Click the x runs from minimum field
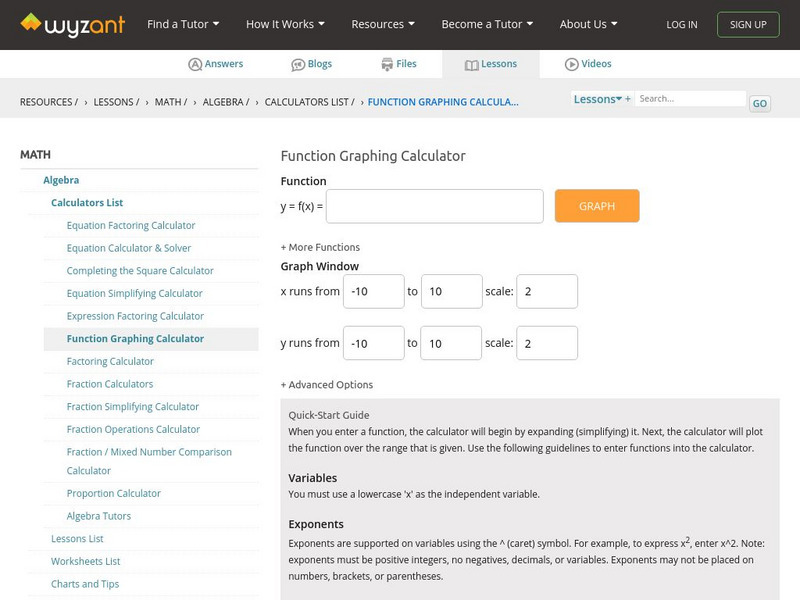800x600 pixels. [x=373, y=291]
